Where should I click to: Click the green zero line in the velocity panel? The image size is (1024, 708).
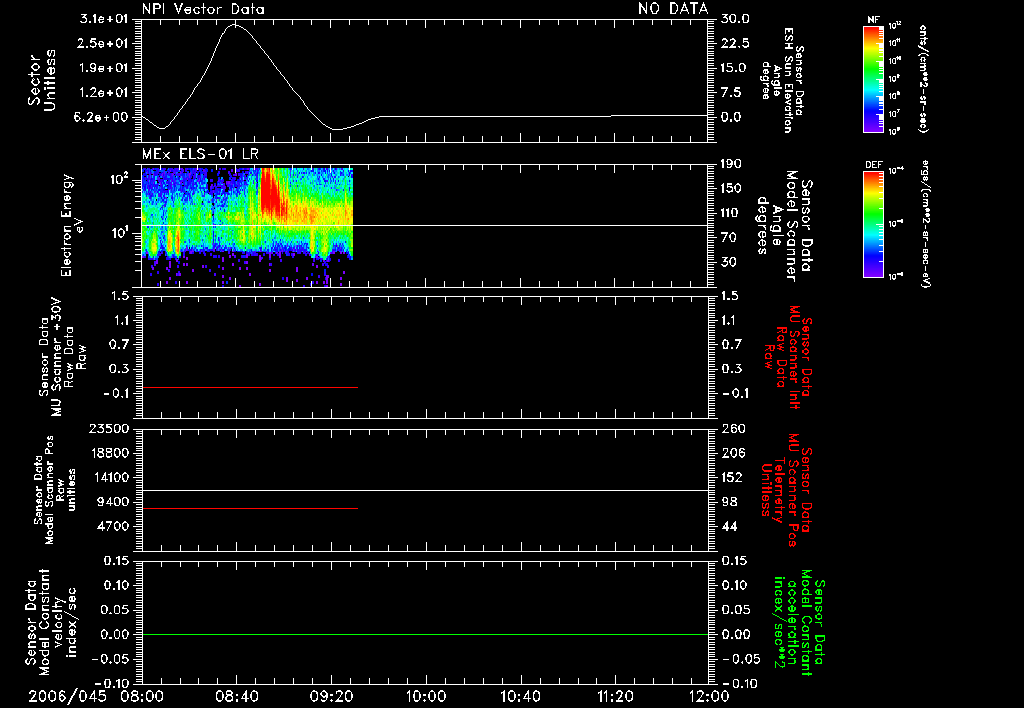pos(425,634)
